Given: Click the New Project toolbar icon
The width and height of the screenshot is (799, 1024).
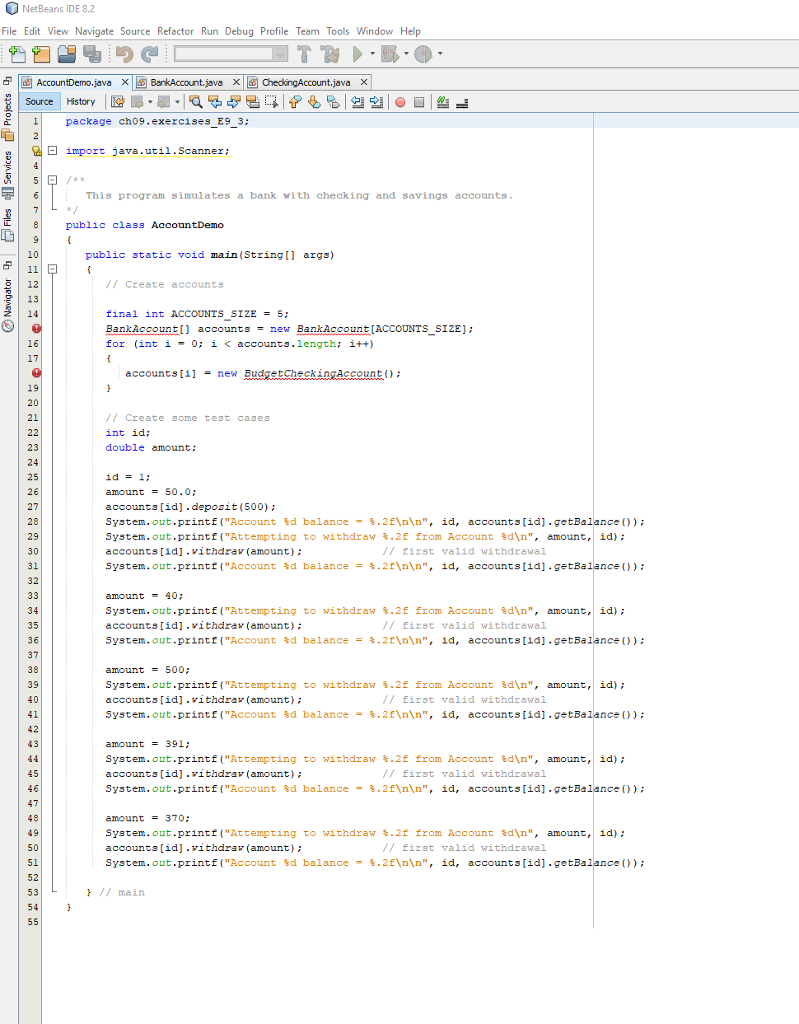Looking at the screenshot, I should 41,54.
